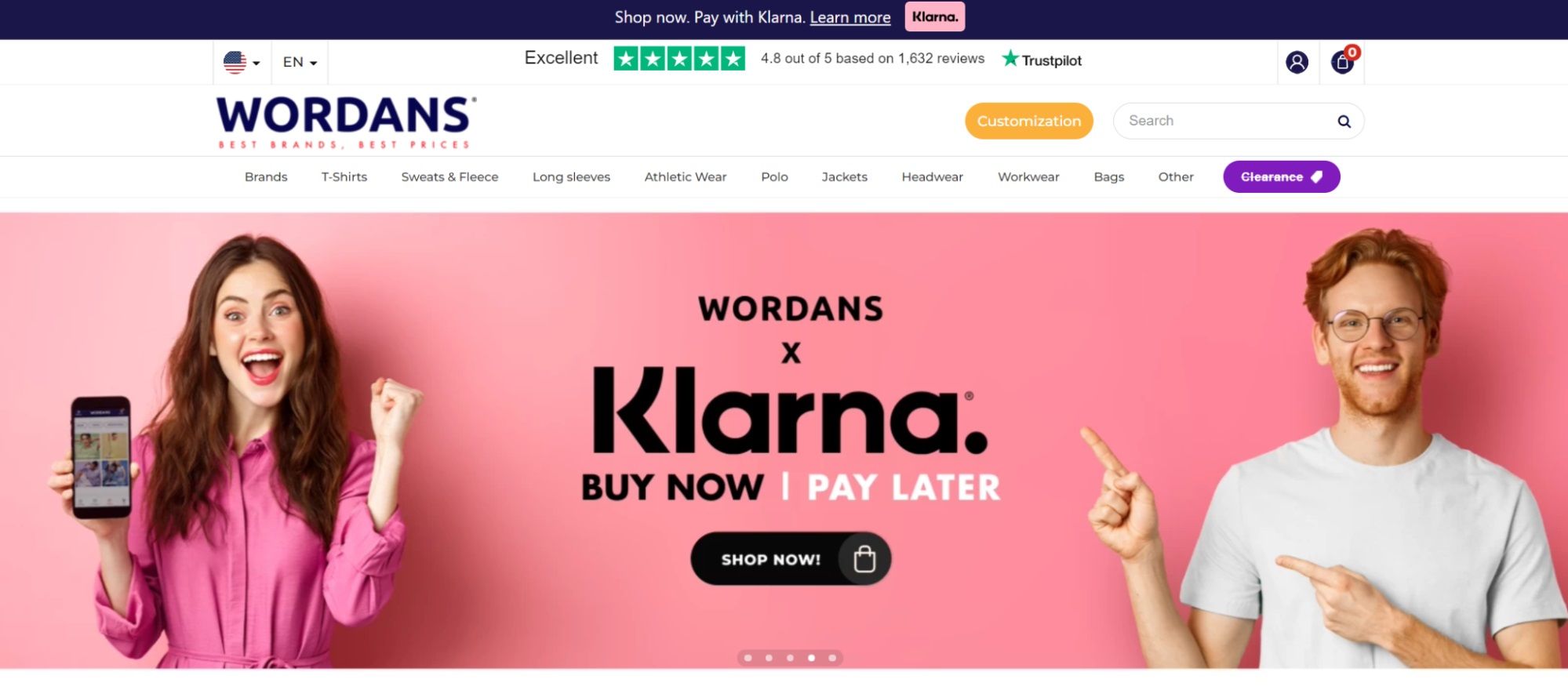Open the EN language dropdown

click(x=300, y=62)
